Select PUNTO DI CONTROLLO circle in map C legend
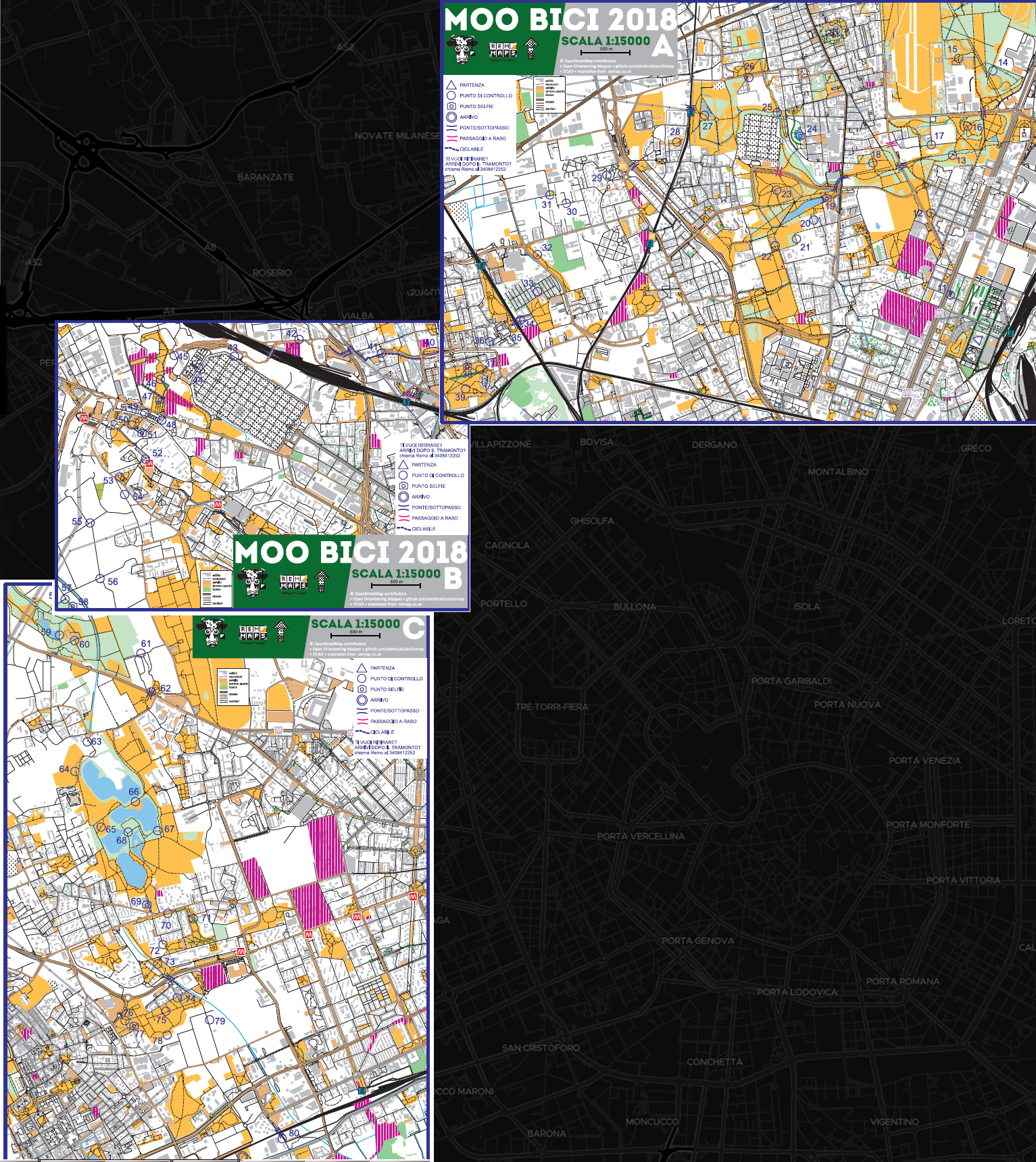The height and width of the screenshot is (1162, 1036). coord(362,678)
